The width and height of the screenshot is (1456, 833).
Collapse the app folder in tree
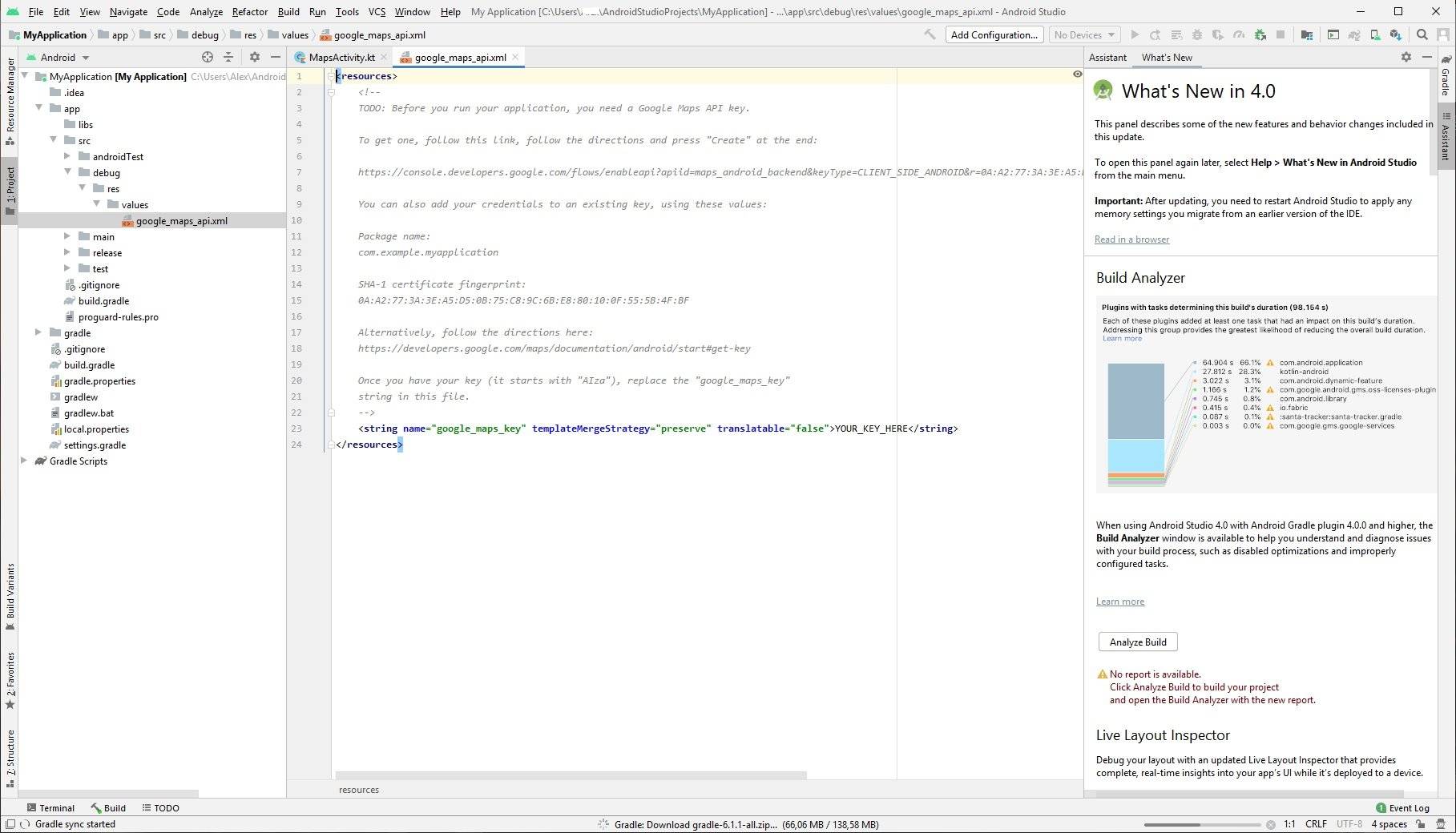pos(38,108)
